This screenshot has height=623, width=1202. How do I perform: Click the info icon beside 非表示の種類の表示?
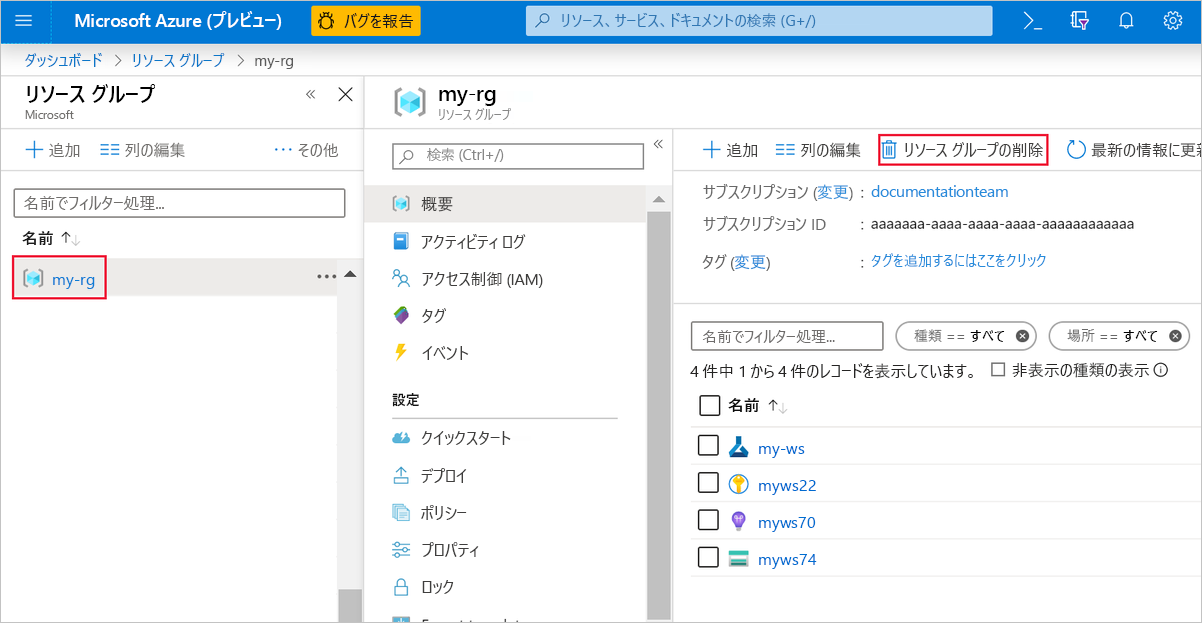coord(1161,370)
